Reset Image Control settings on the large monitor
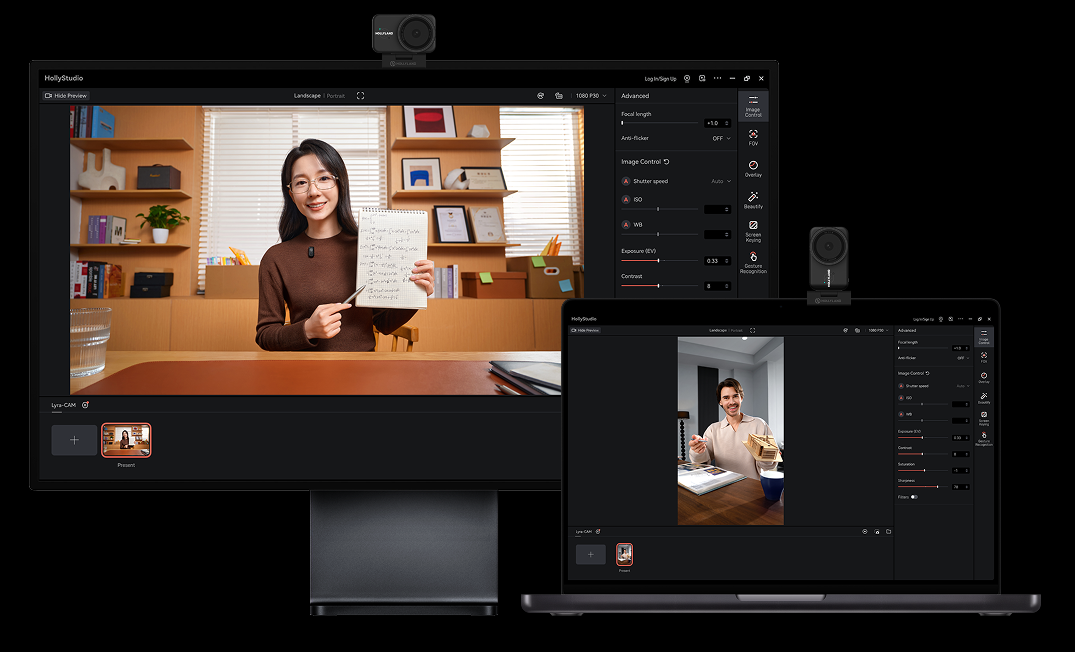1075x652 pixels. pos(667,161)
